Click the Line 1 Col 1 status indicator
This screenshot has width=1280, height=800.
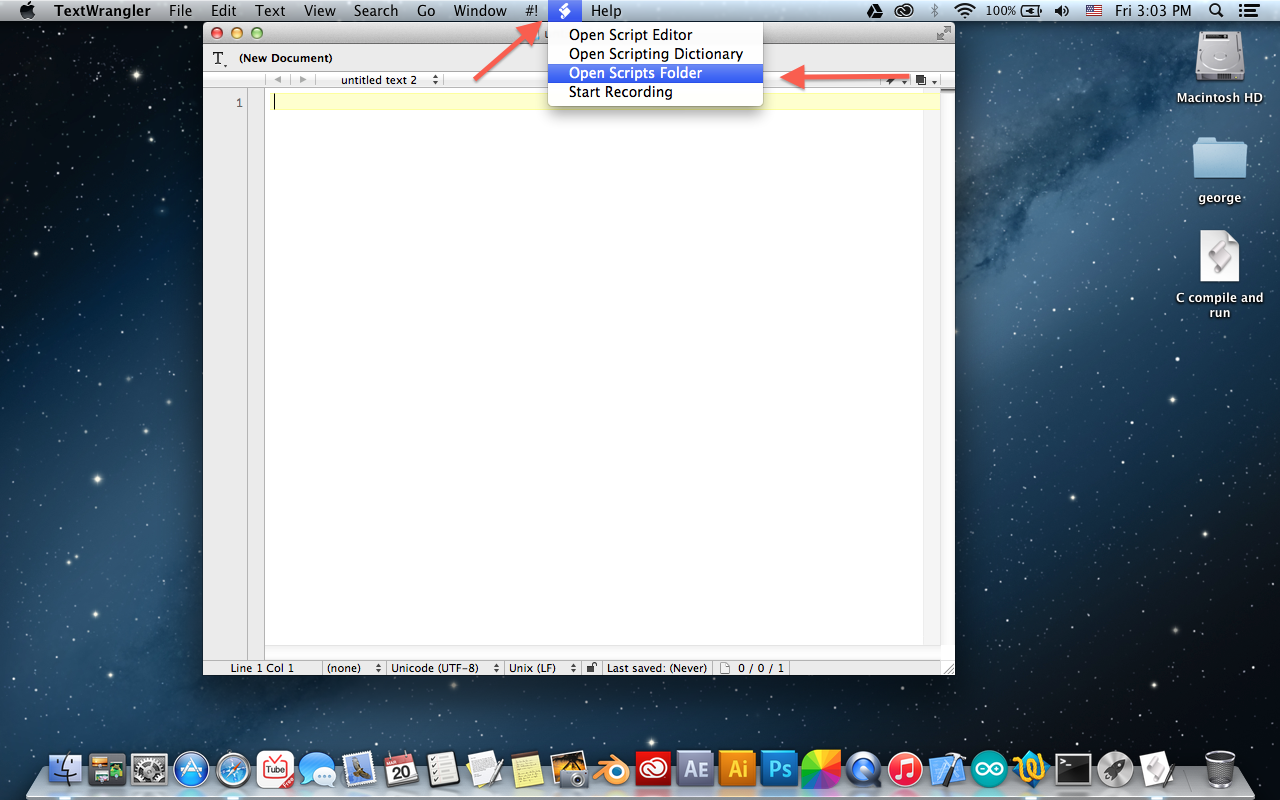click(262, 668)
